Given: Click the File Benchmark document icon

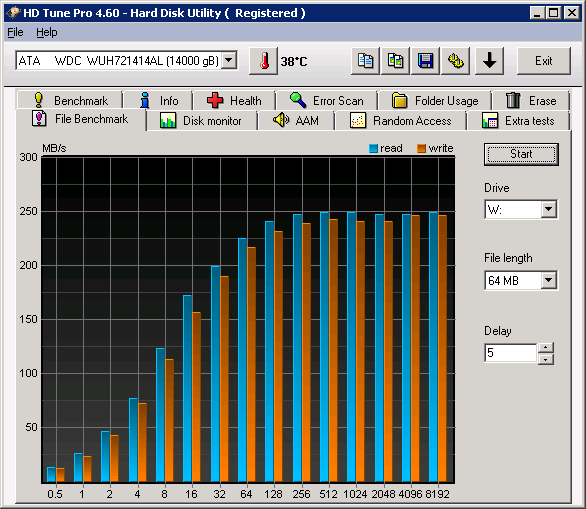Looking at the screenshot, I should pos(39,118).
